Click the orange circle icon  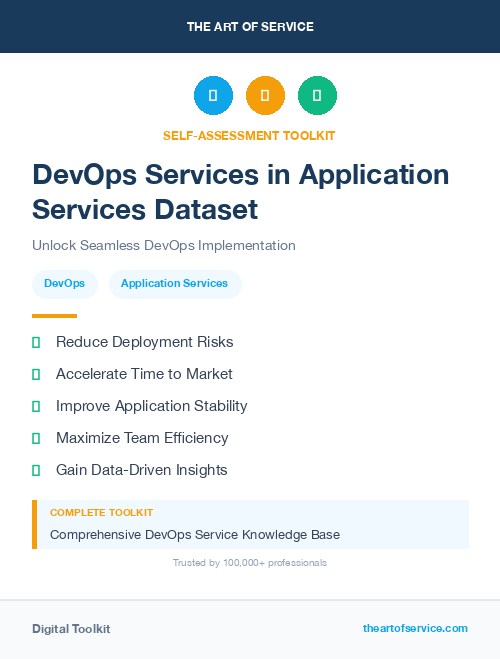pos(265,95)
